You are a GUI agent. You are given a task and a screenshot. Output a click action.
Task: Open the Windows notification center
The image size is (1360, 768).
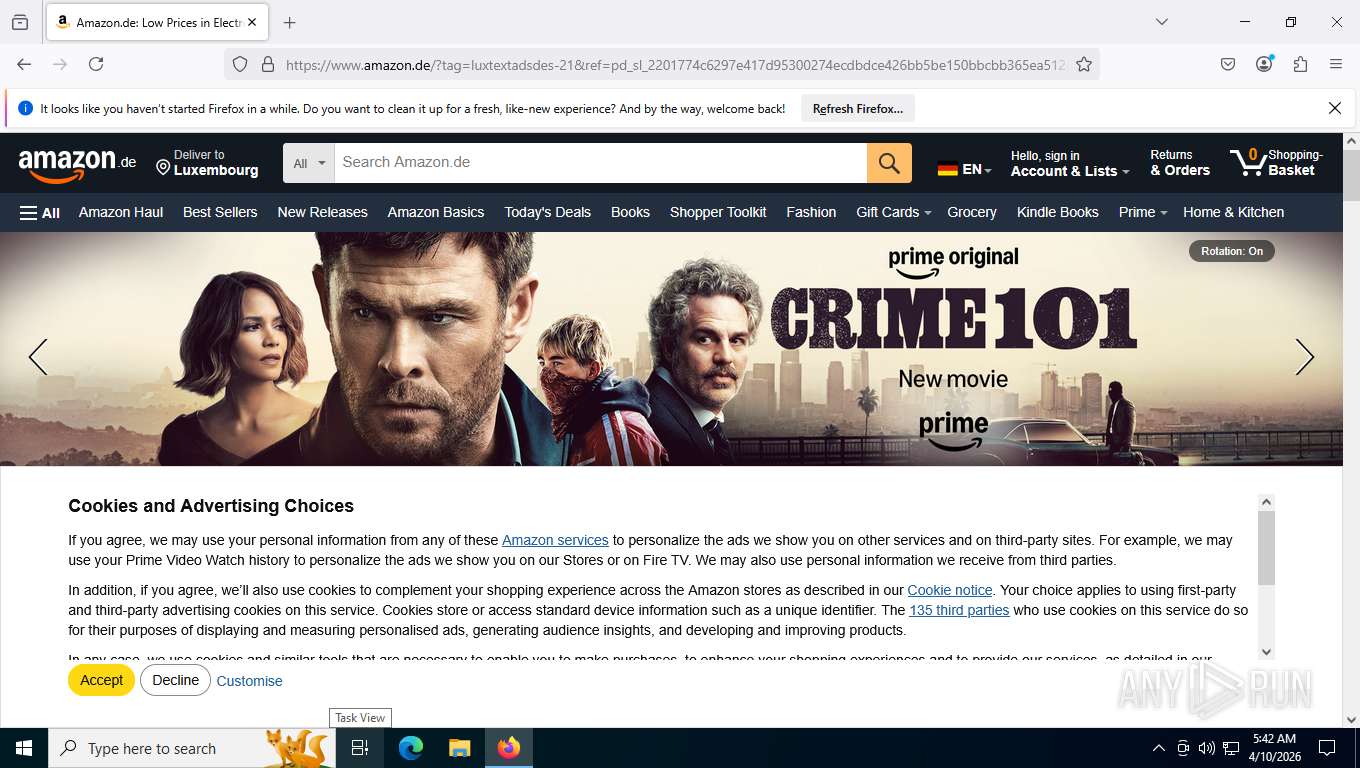point(1327,748)
